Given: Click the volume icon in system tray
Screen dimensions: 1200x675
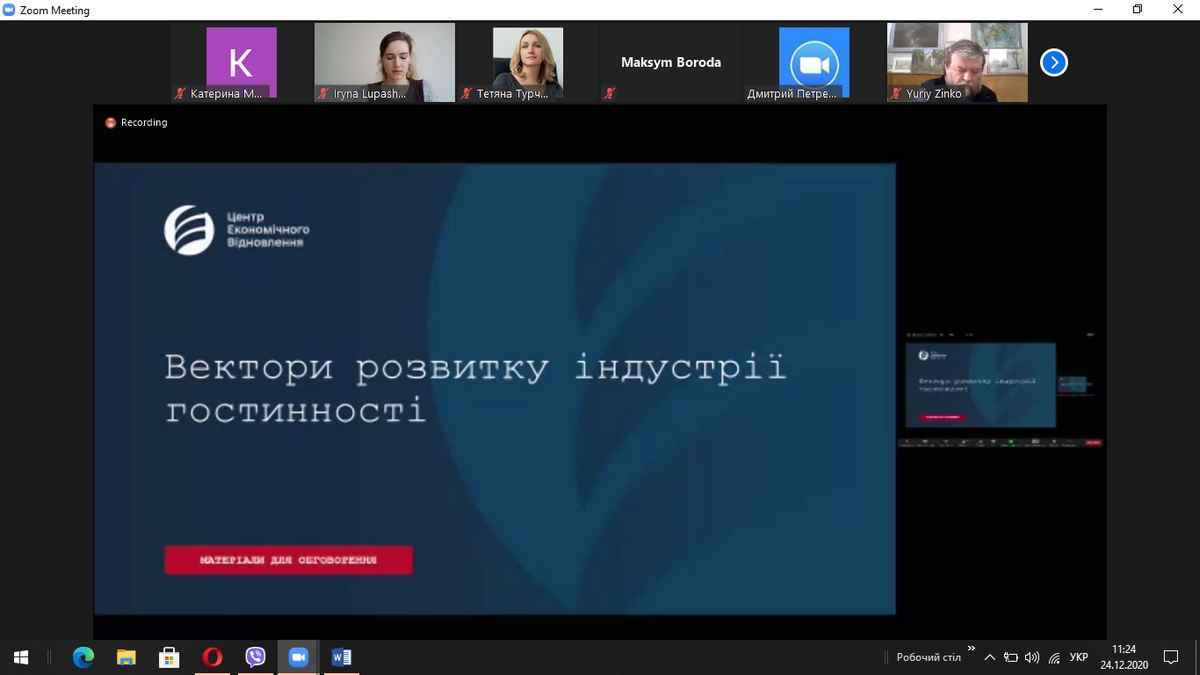Looking at the screenshot, I should tap(1032, 657).
